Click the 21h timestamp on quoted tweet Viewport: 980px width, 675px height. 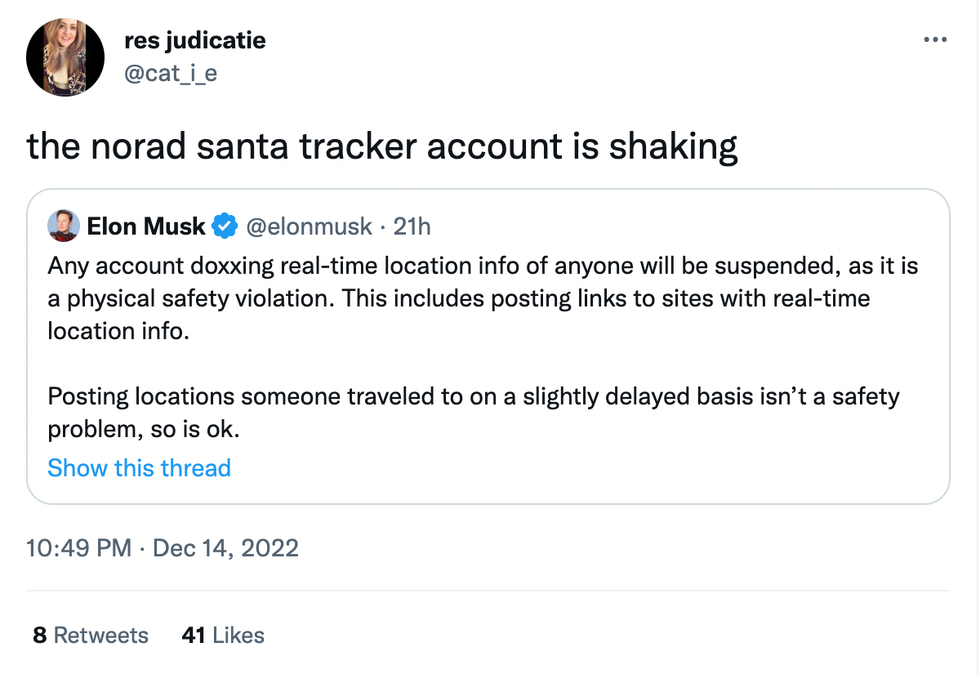tap(411, 227)
